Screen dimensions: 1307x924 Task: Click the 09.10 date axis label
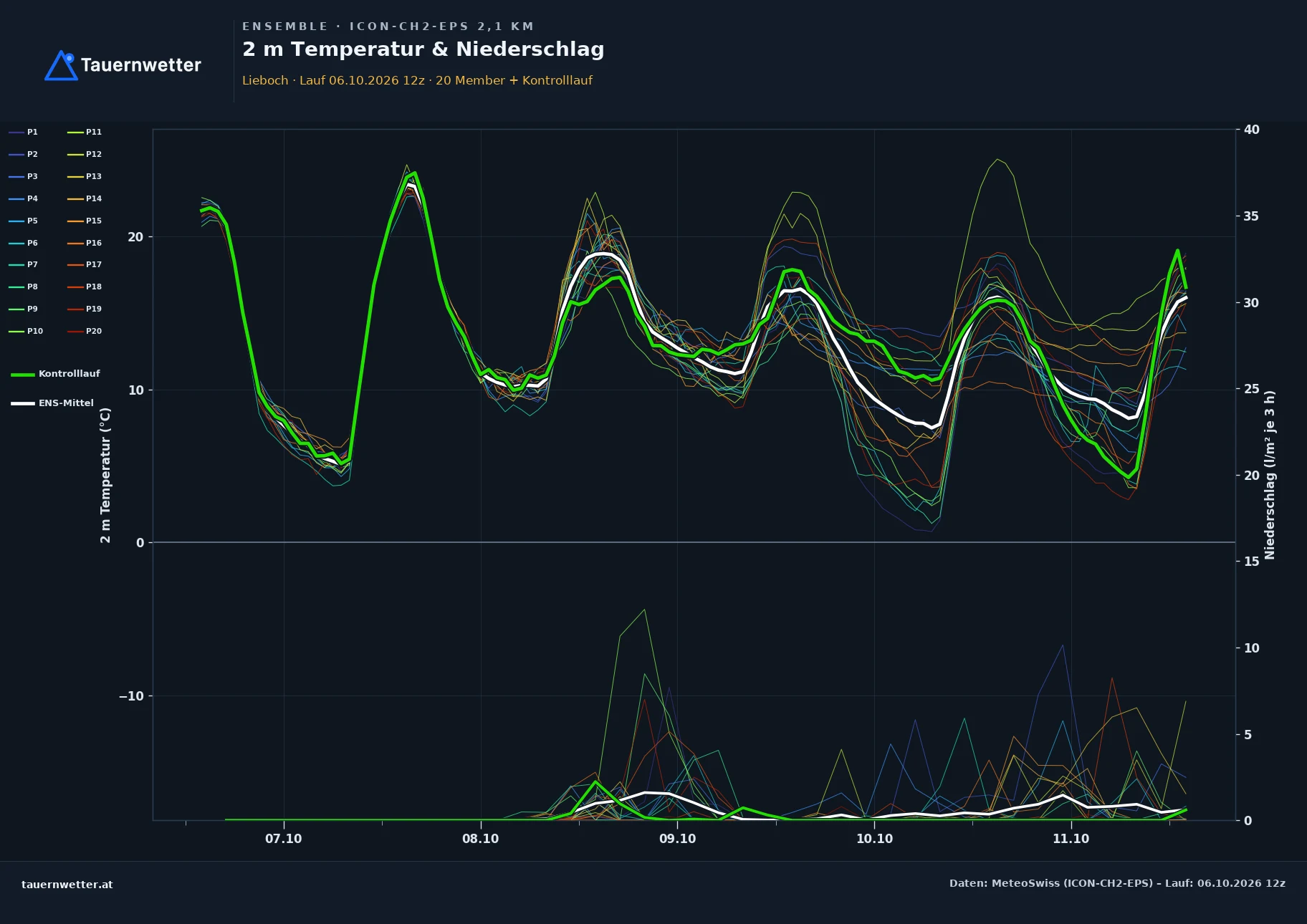click(x=677, y=839)
